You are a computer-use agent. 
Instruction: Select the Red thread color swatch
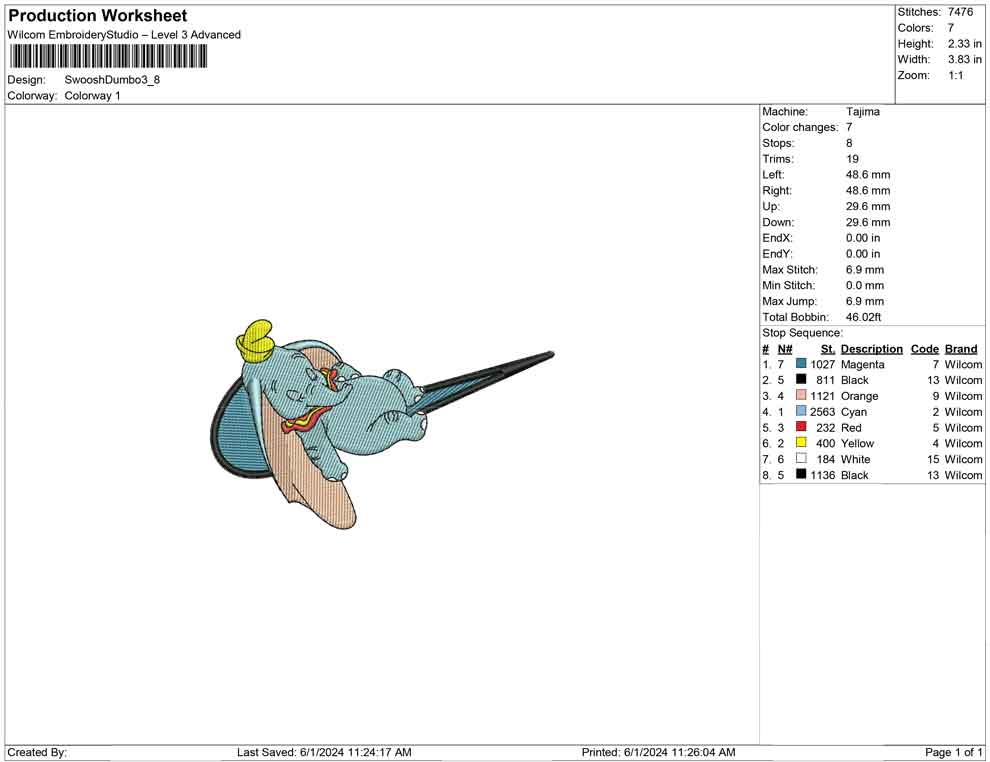pyautogui.click(x=801, y=427)
